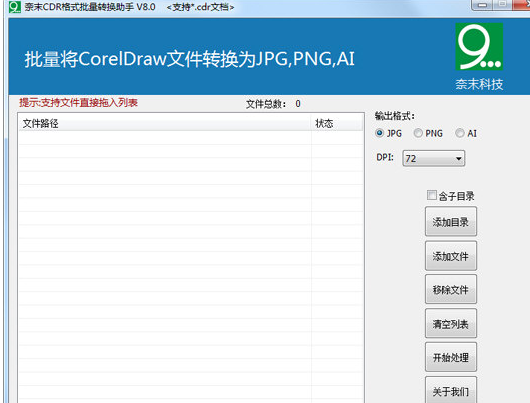Click the 添加目录 button

(x=451, y=221)
